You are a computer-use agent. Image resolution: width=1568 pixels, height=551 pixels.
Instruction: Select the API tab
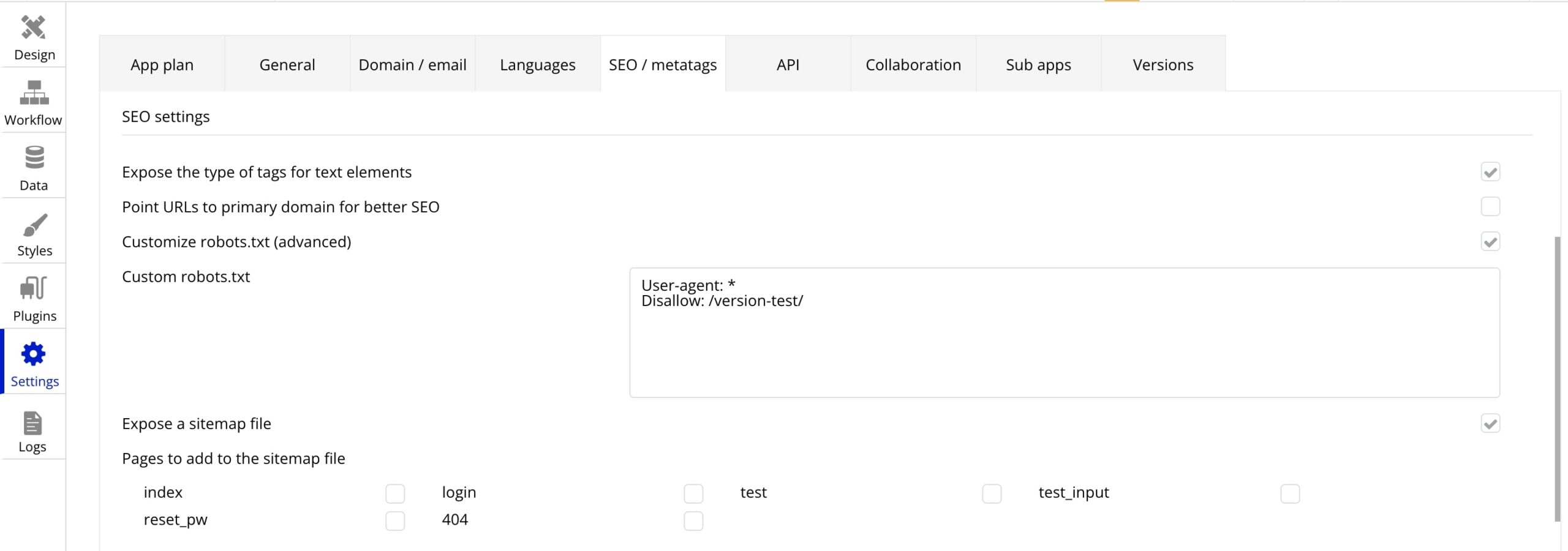tap(788, 65)
